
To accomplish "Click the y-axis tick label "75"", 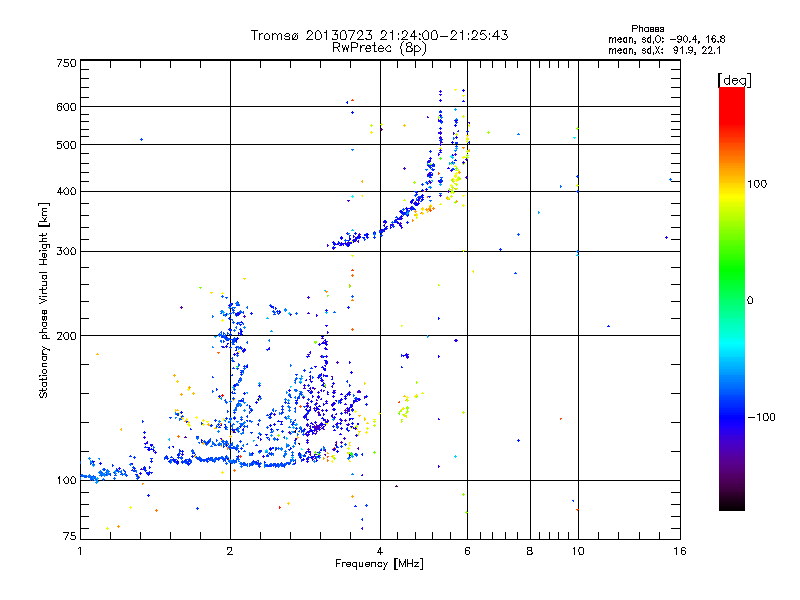I will tap(70, 536).
